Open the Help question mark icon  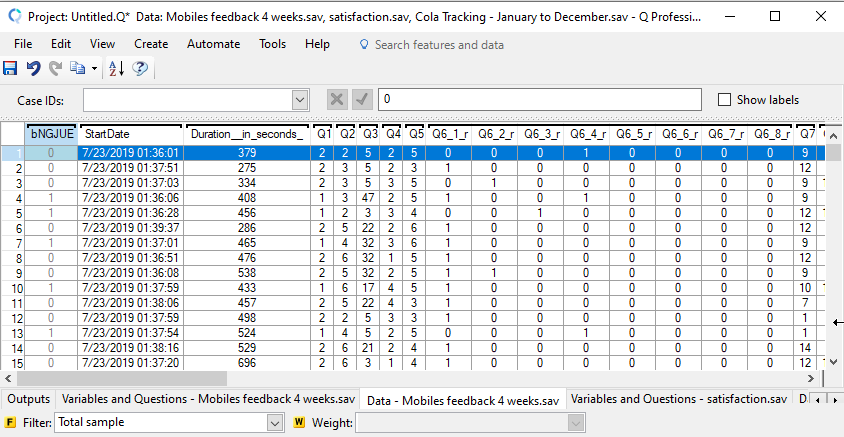pyautogui.click(x=140, y=68)
